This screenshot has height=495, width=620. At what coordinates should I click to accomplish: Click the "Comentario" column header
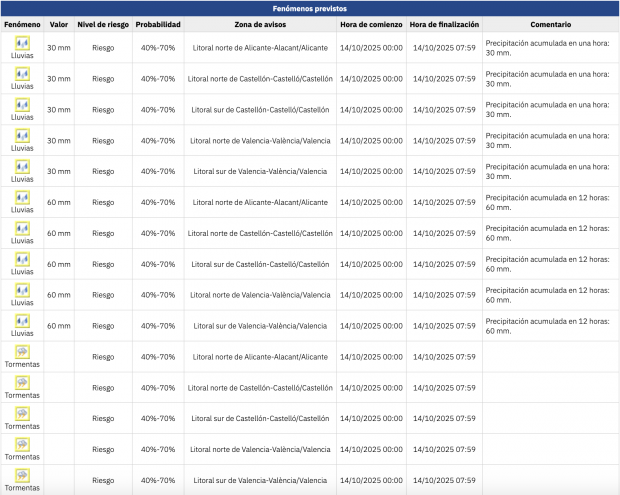coord(551,24)
